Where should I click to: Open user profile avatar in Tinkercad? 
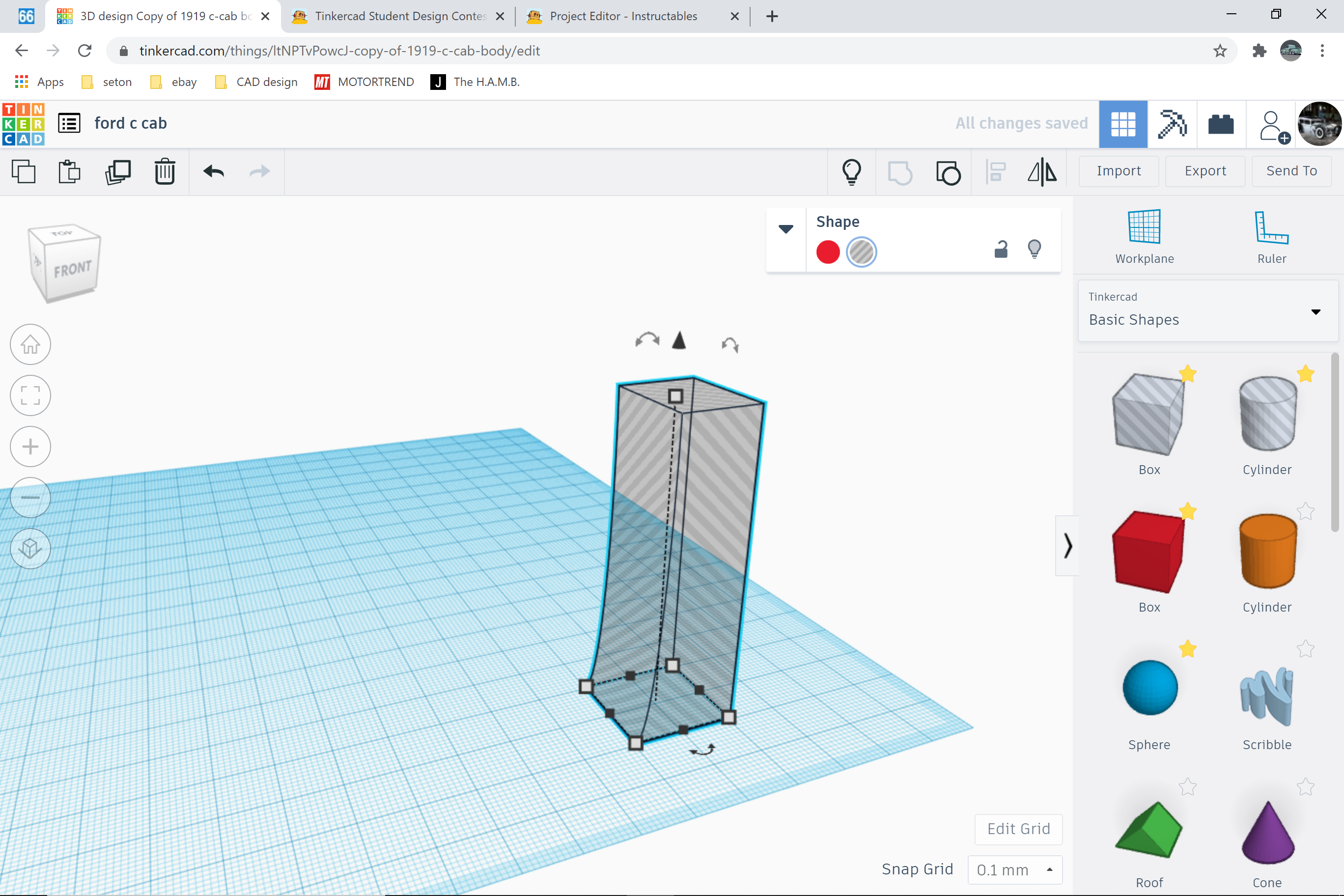1319,124
